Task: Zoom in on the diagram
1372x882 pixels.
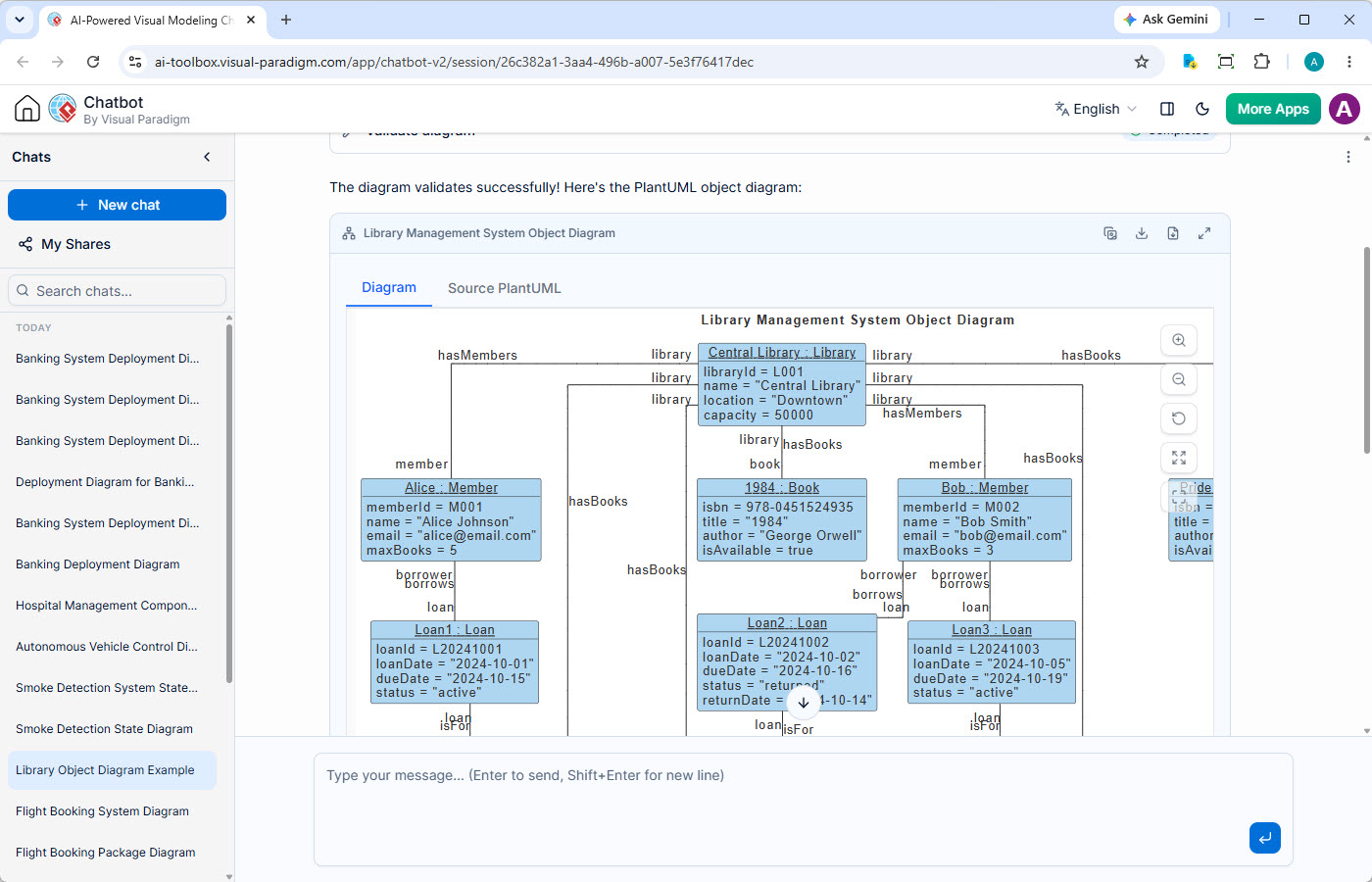Action: coord(1179,340)
